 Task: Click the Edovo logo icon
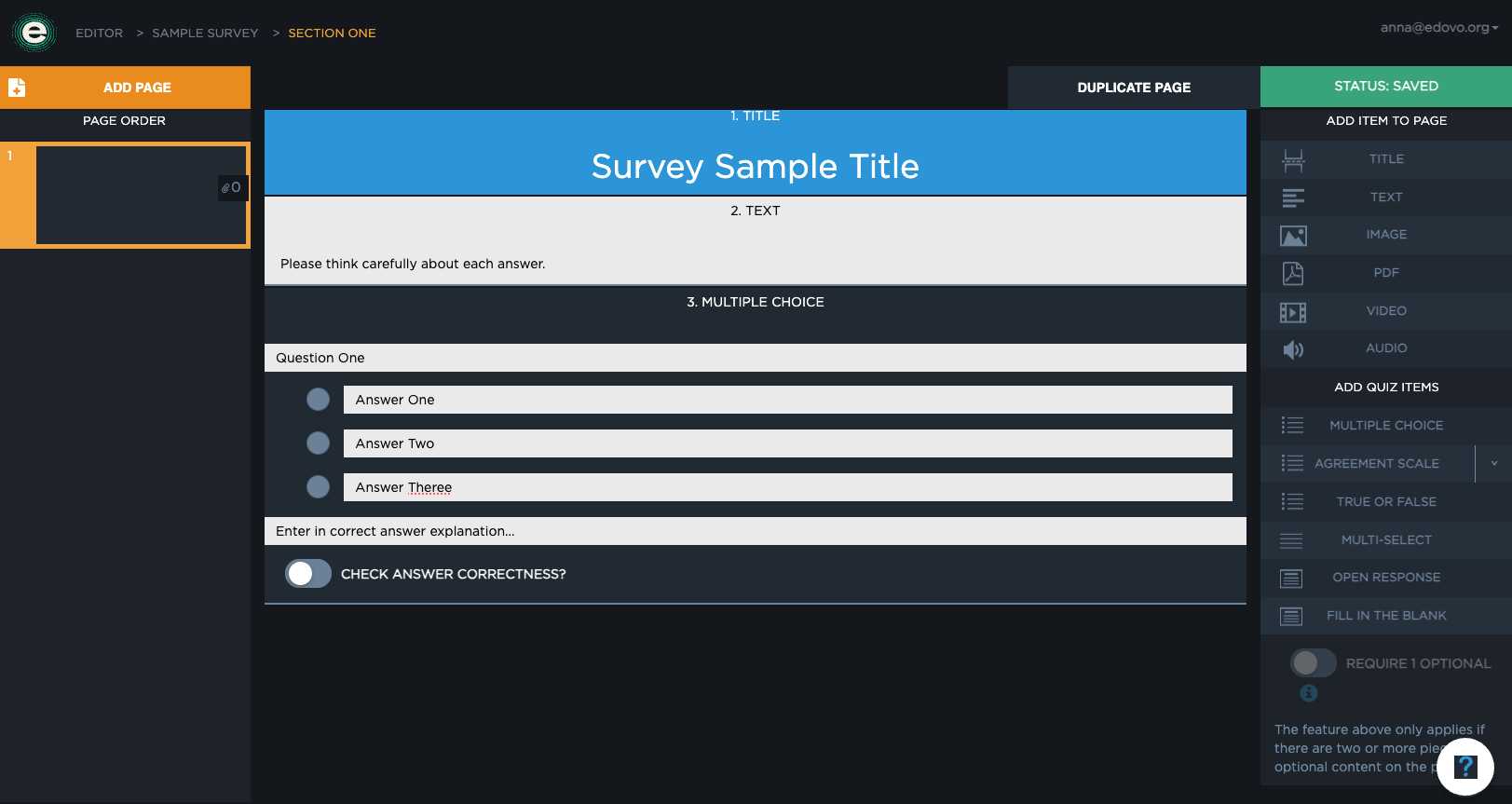[x=34, y=33]
